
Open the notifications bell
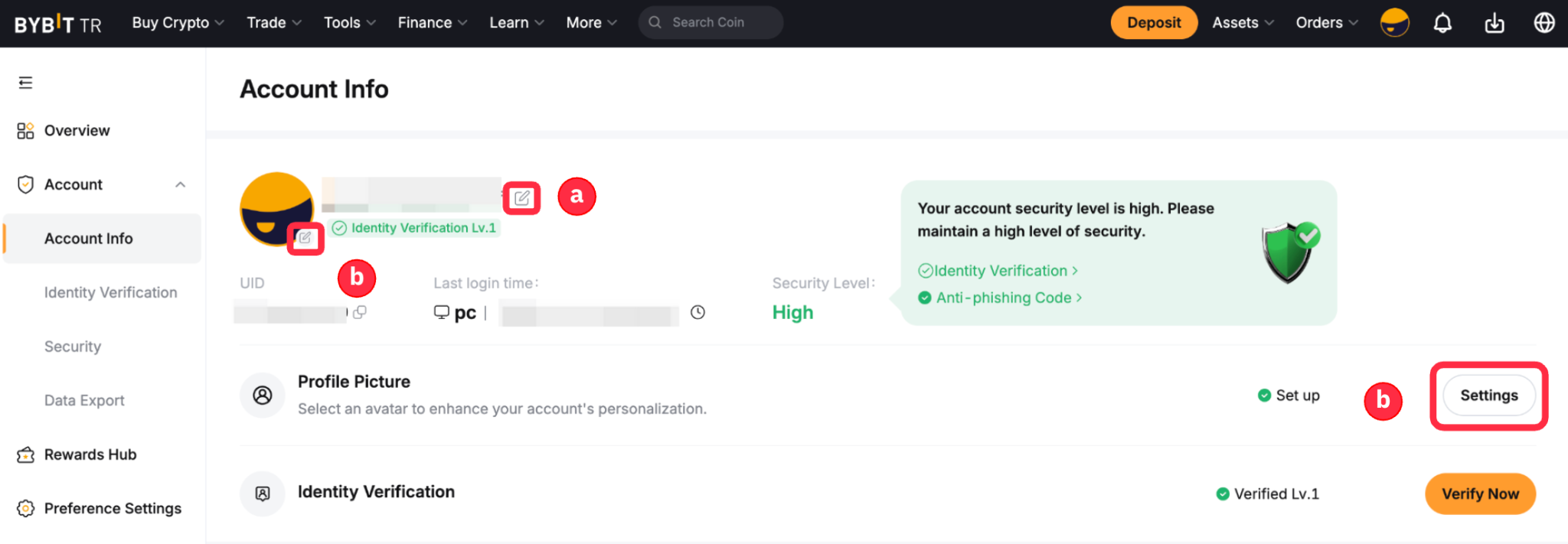pyautogui.click(x=1442, y=23)
